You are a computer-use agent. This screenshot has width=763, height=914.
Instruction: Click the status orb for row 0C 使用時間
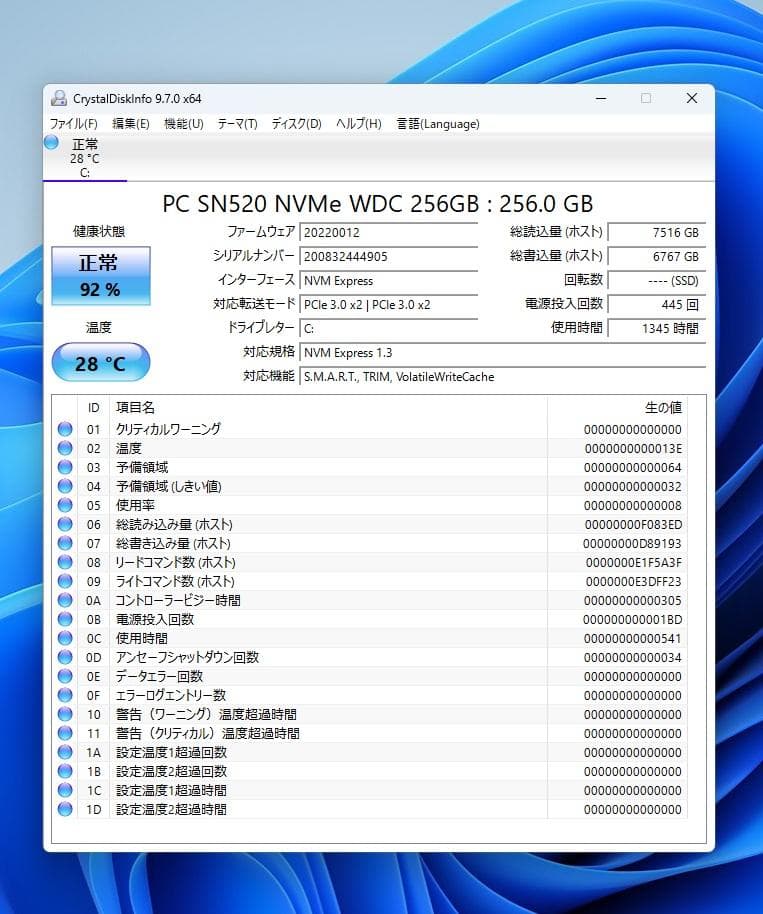[65, 638]
